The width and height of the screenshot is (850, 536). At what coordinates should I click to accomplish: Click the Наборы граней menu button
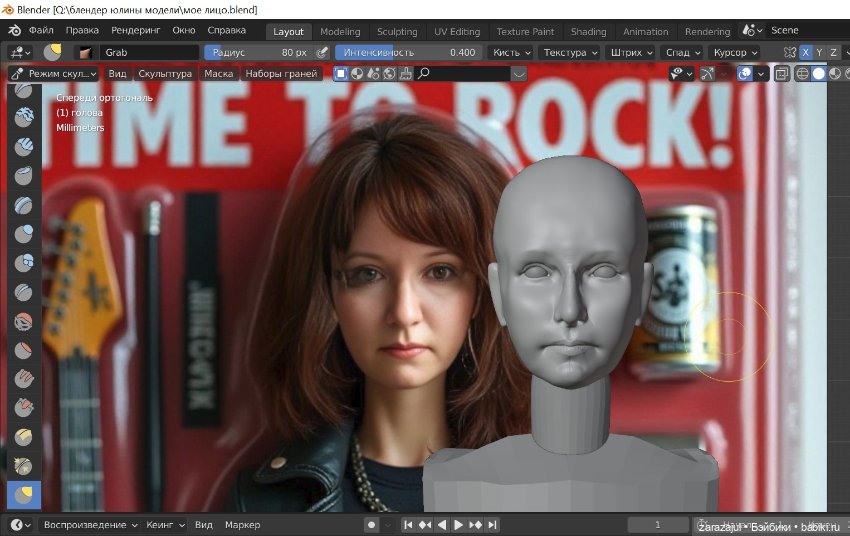tap(281, 73)
